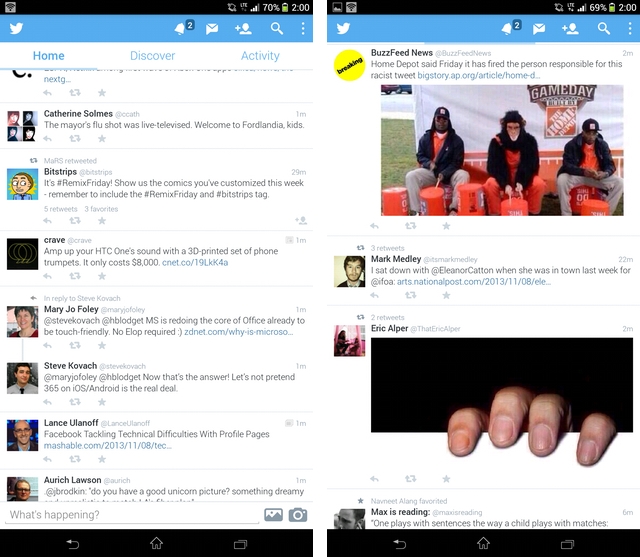Open Eric Alper's fingers image
The width and height of the screenshot is (640, 560).
[x=501, y=402]
